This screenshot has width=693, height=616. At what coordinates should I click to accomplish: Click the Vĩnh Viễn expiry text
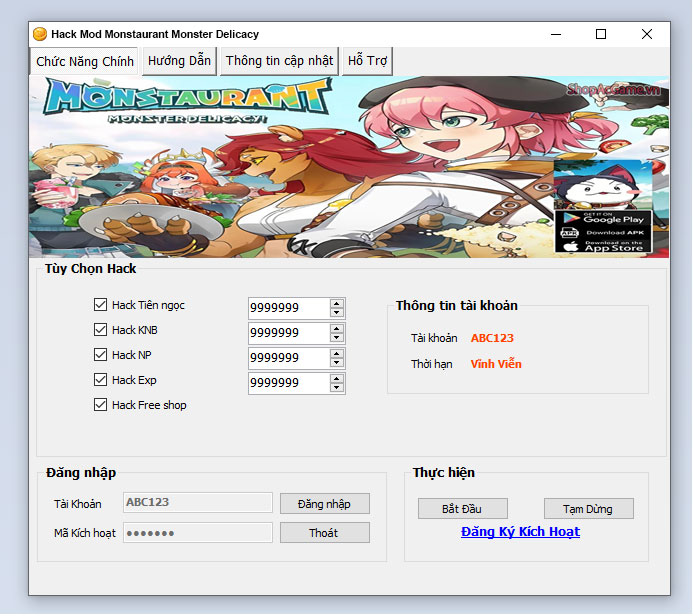point(496,364)
